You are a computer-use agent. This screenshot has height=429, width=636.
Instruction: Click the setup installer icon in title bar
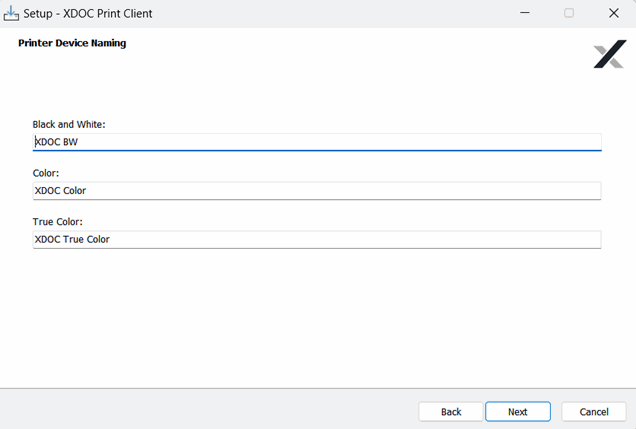[12, 14]
